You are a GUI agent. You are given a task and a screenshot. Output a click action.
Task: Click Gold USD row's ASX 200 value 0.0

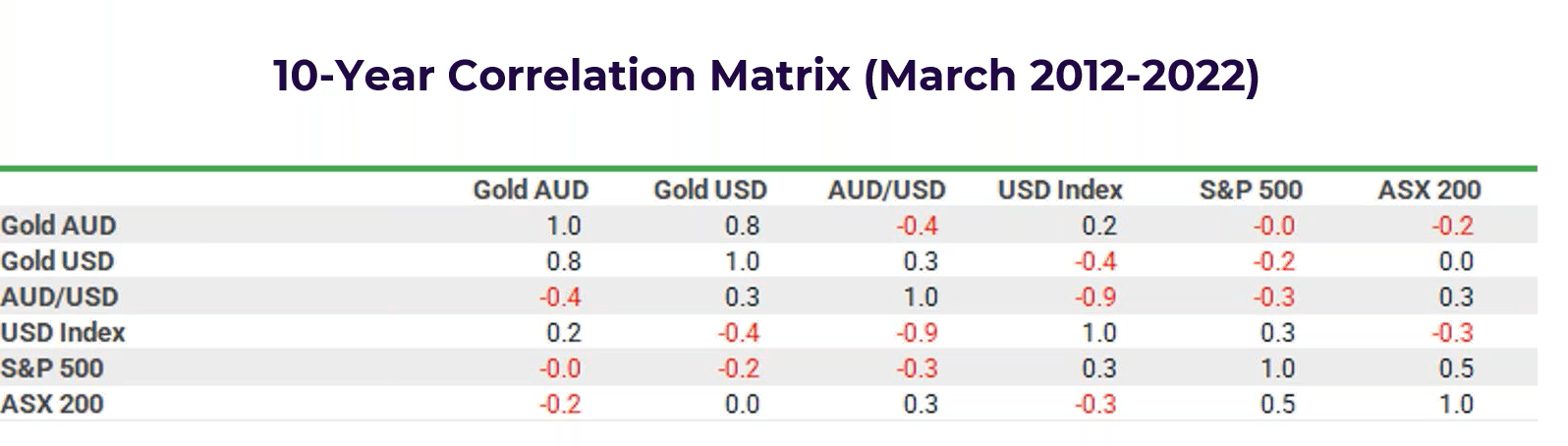(1456, 261)
